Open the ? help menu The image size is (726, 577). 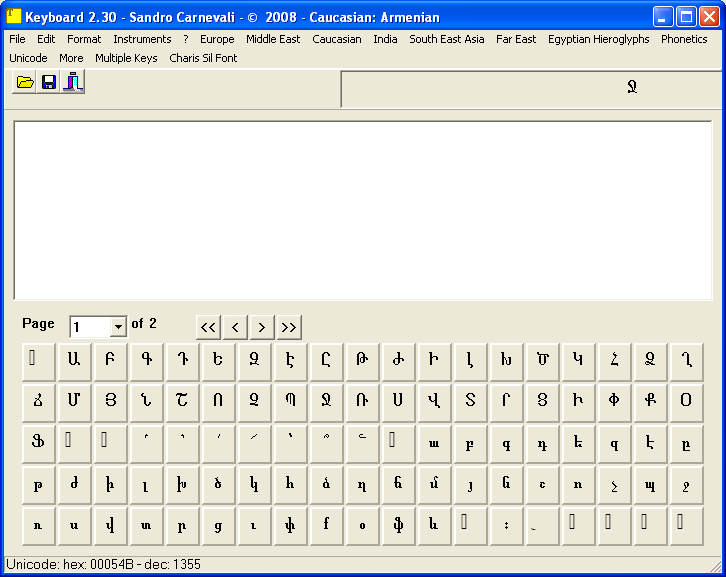pos(186,39)
